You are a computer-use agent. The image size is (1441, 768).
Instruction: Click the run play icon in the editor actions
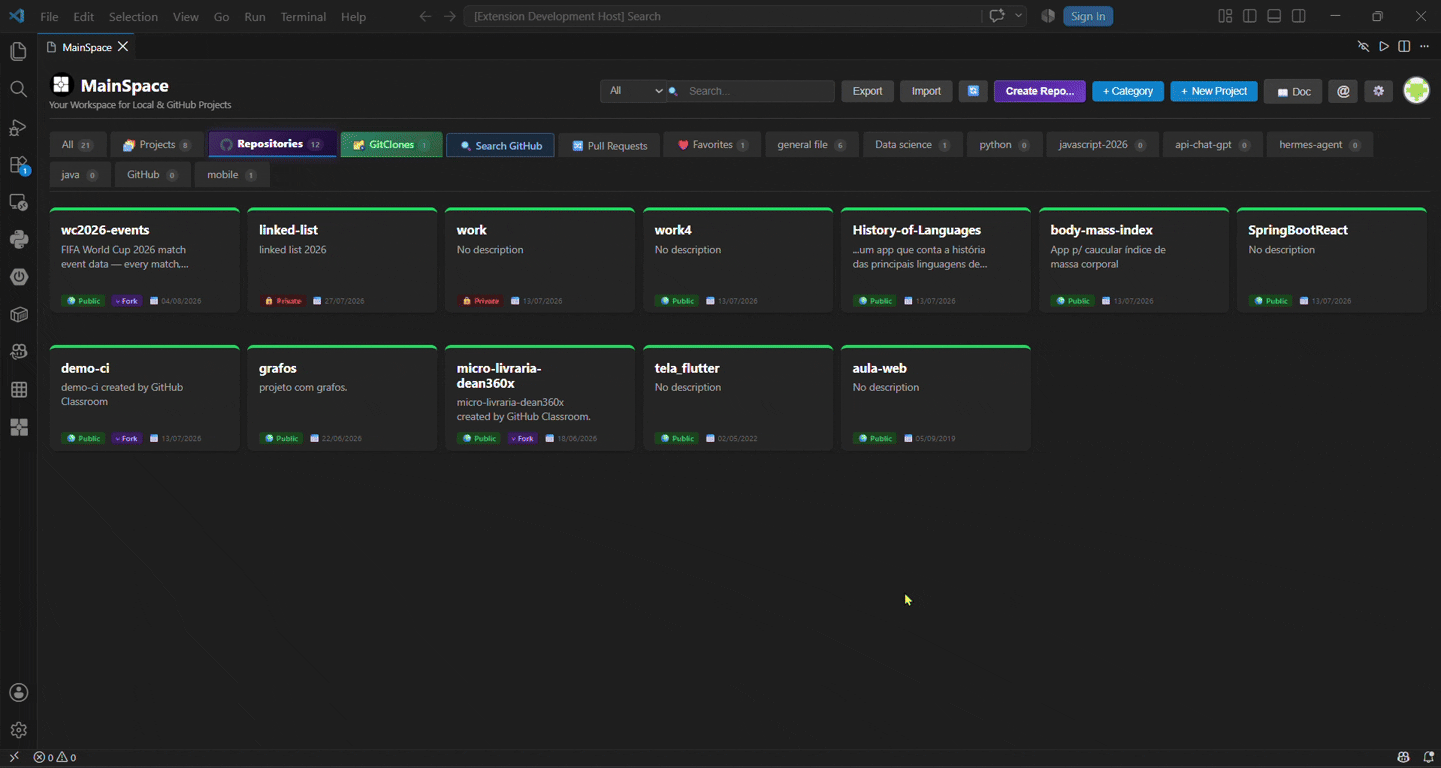click(1384, 47)
